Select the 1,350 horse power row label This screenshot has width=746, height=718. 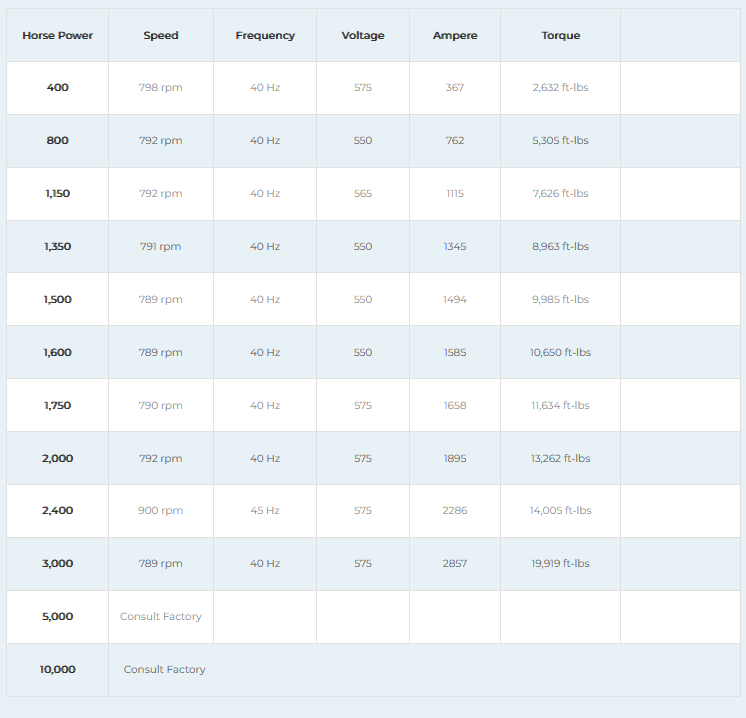pyautogui.click(x=57, y=247)
